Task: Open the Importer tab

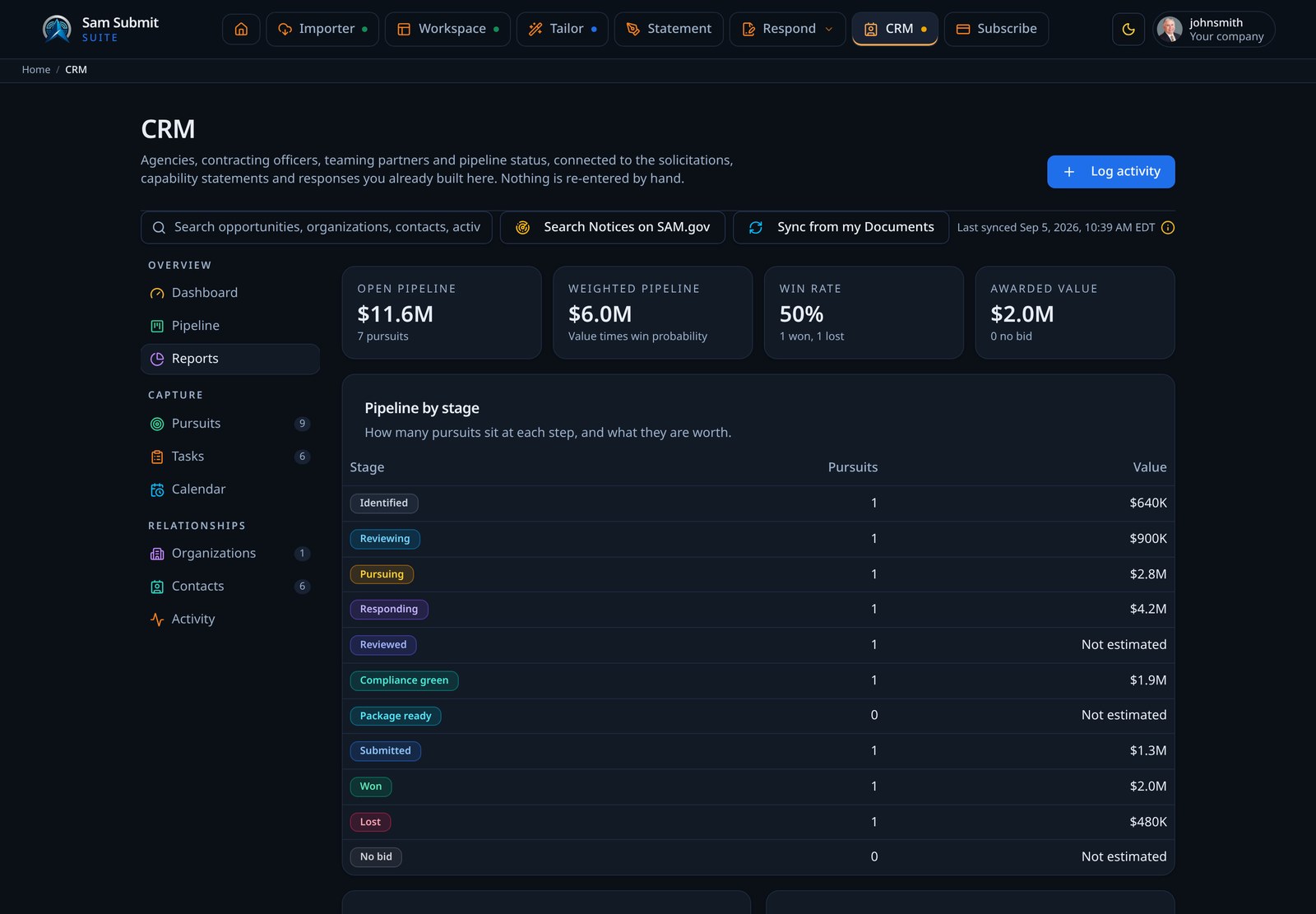Action: [x=322, y=29]
